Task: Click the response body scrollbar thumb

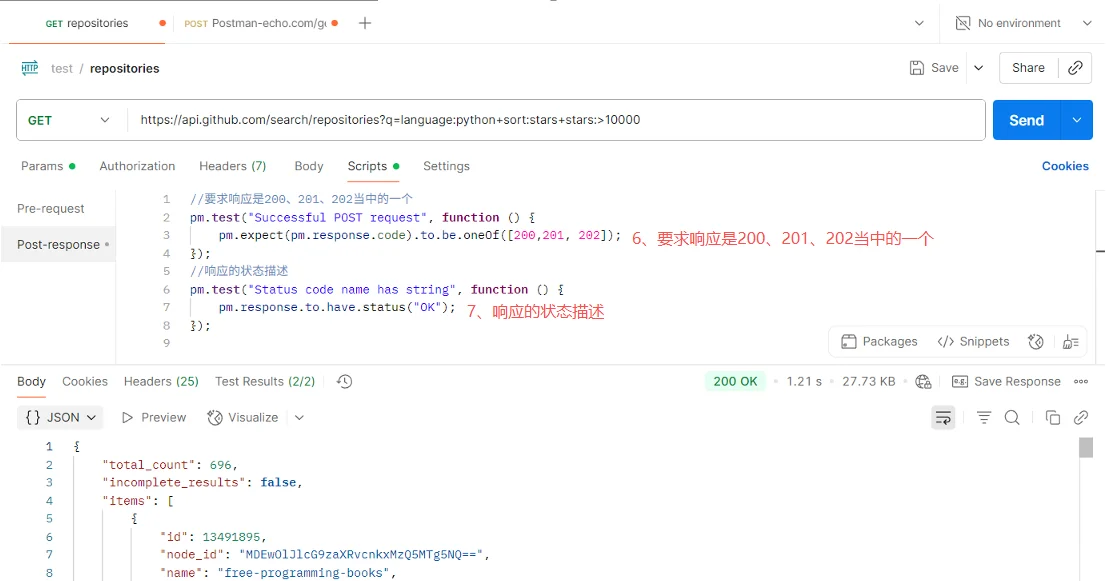Action: click(x=1086, y=448)
